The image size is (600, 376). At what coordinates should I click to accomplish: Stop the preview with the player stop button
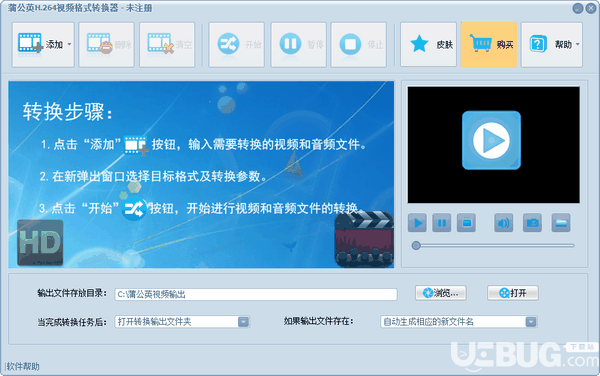466,223
